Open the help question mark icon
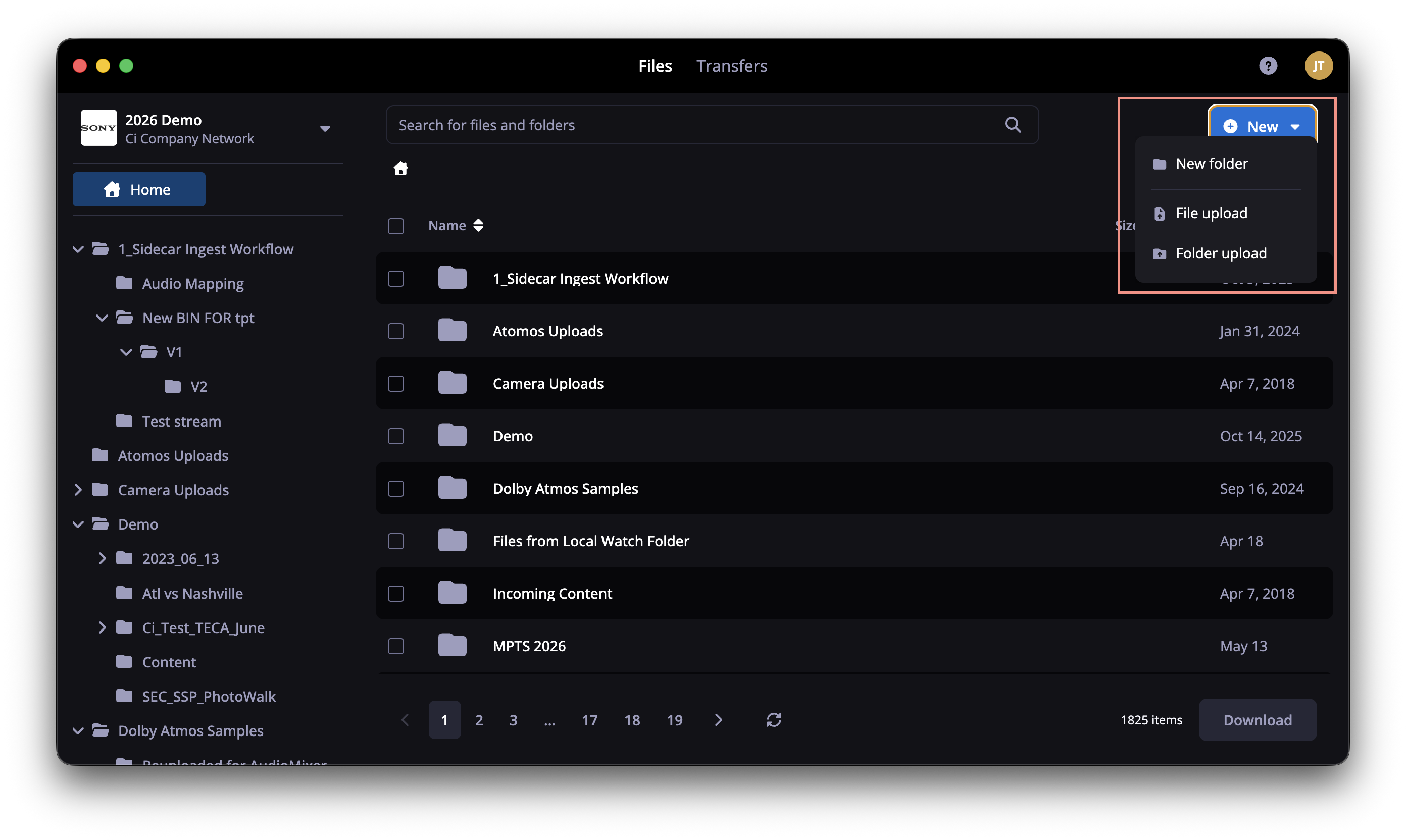 tap(1268, 66)
